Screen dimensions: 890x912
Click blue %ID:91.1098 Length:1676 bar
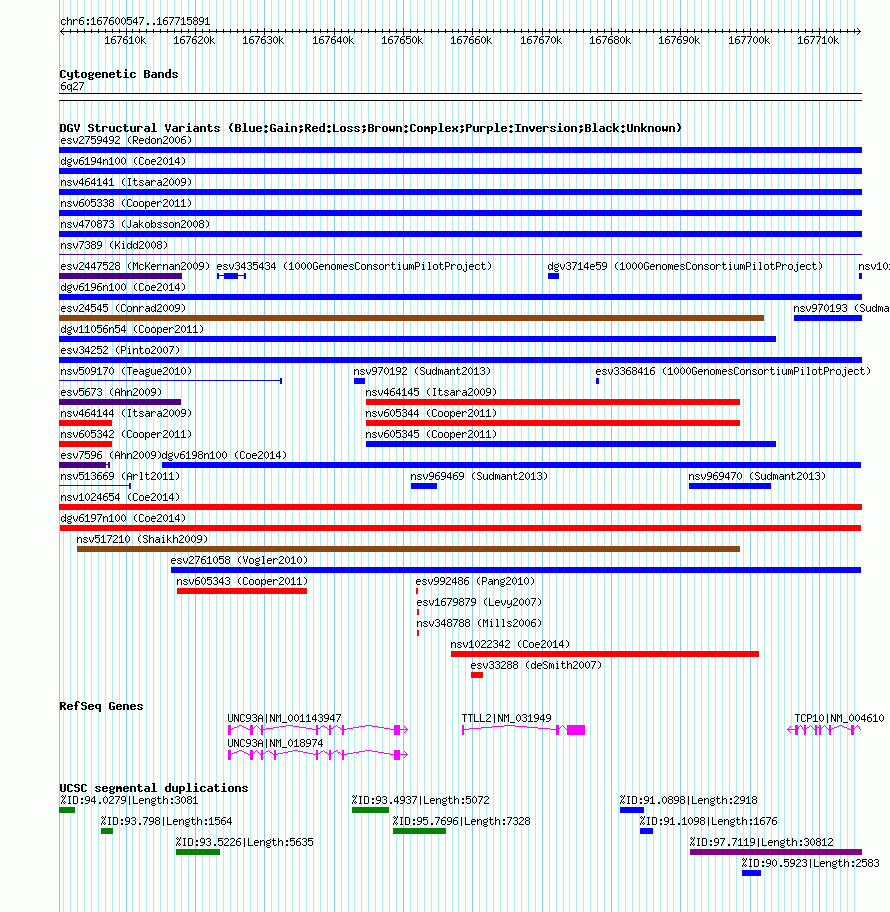(x=646, y=831)
